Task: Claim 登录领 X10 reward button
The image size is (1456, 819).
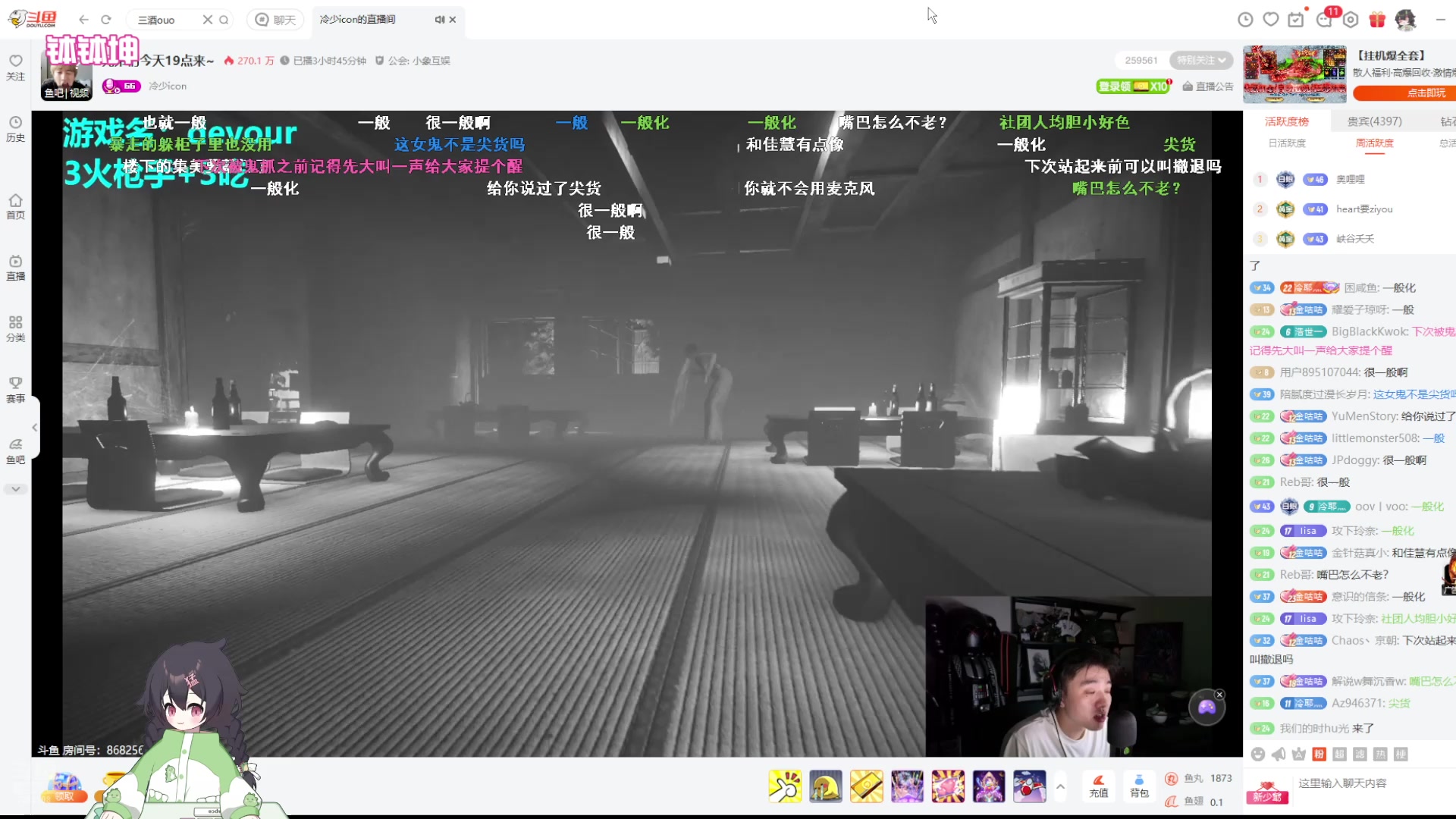Action: (1134, 86)
